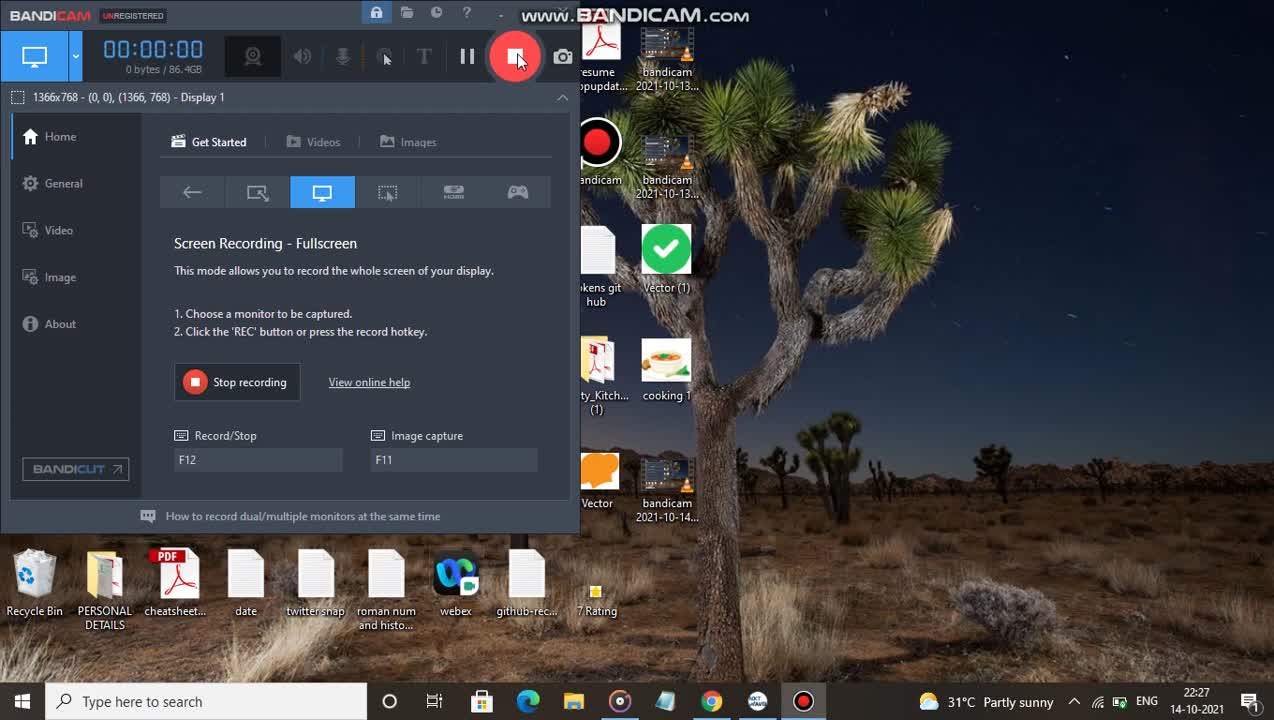Click the screen recording mode monitor button
Image resolution: width=1274 pixels, height=720 pixels.
click(x=34, y=57)
